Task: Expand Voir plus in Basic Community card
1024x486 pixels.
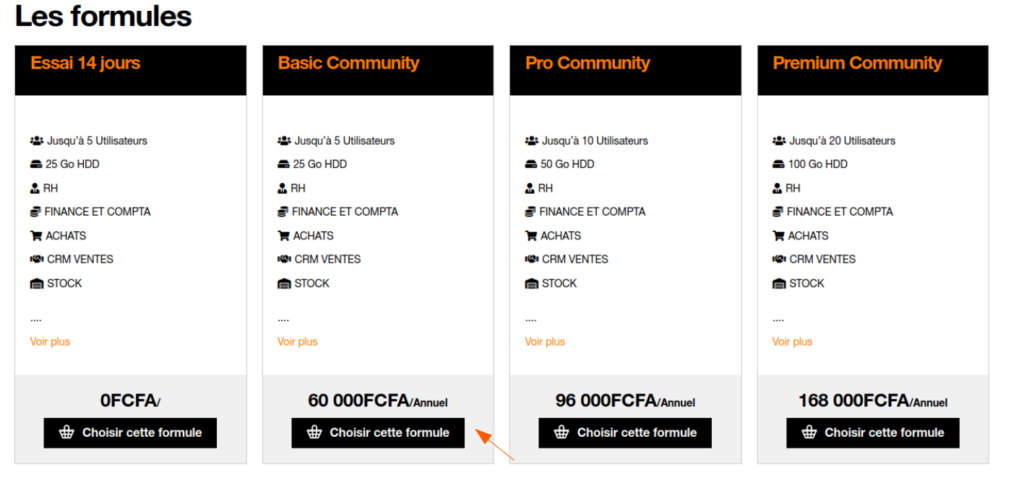Action: pyautogui.click(x=297, y=342)
